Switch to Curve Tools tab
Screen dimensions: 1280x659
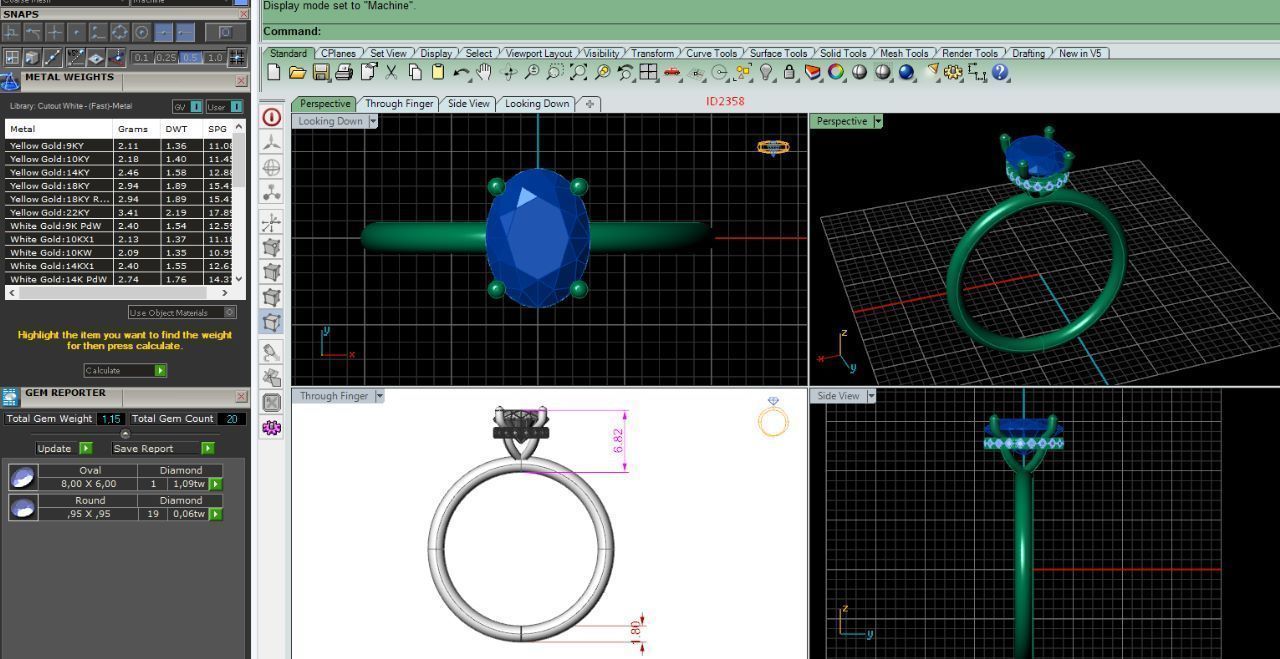tap(711, 53)
